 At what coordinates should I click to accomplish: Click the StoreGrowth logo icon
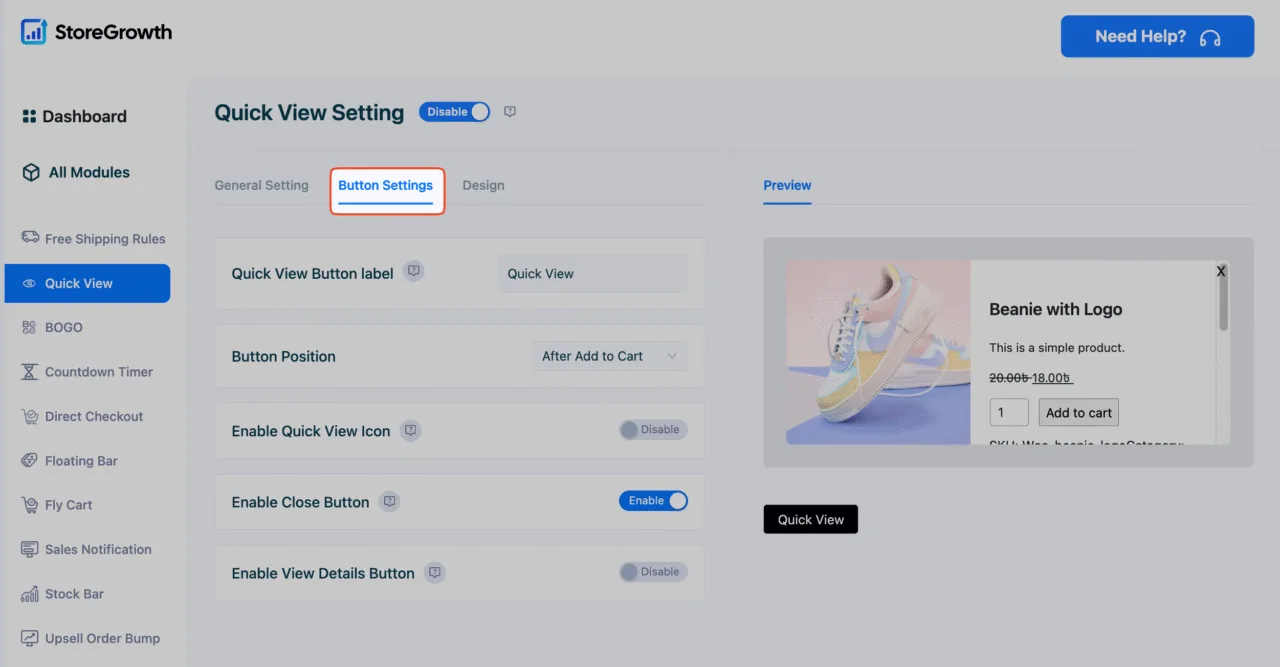click(34, 32)
